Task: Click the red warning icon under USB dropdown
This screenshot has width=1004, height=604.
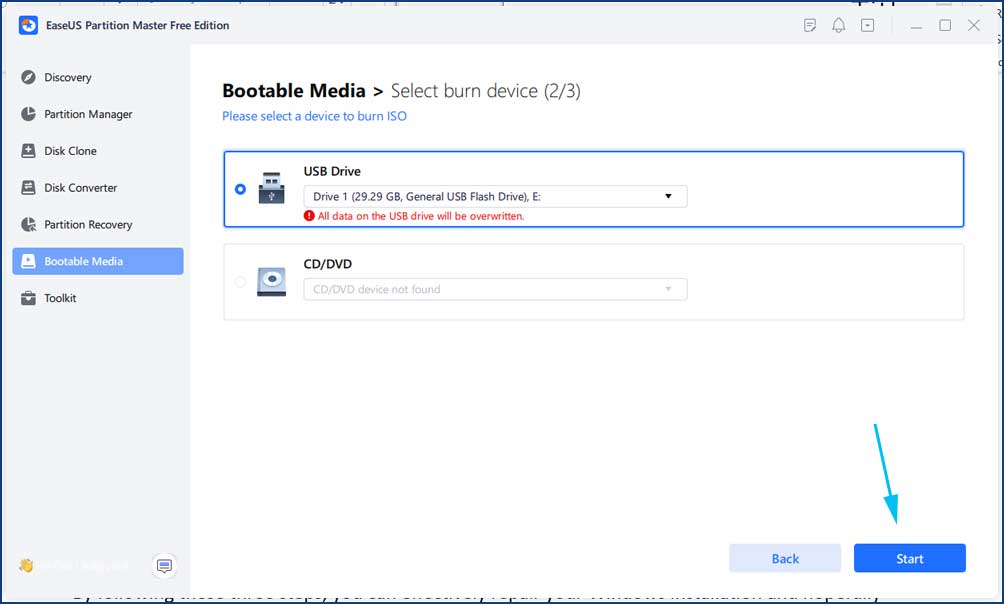Action: click(309, 216)
